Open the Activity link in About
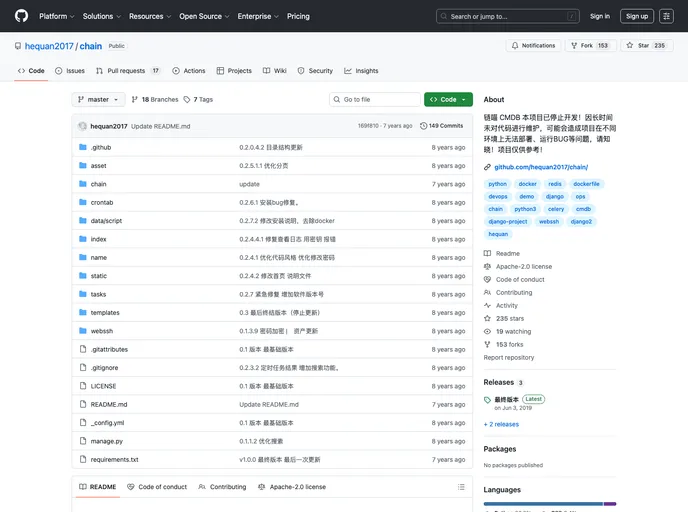 point(506,305)
